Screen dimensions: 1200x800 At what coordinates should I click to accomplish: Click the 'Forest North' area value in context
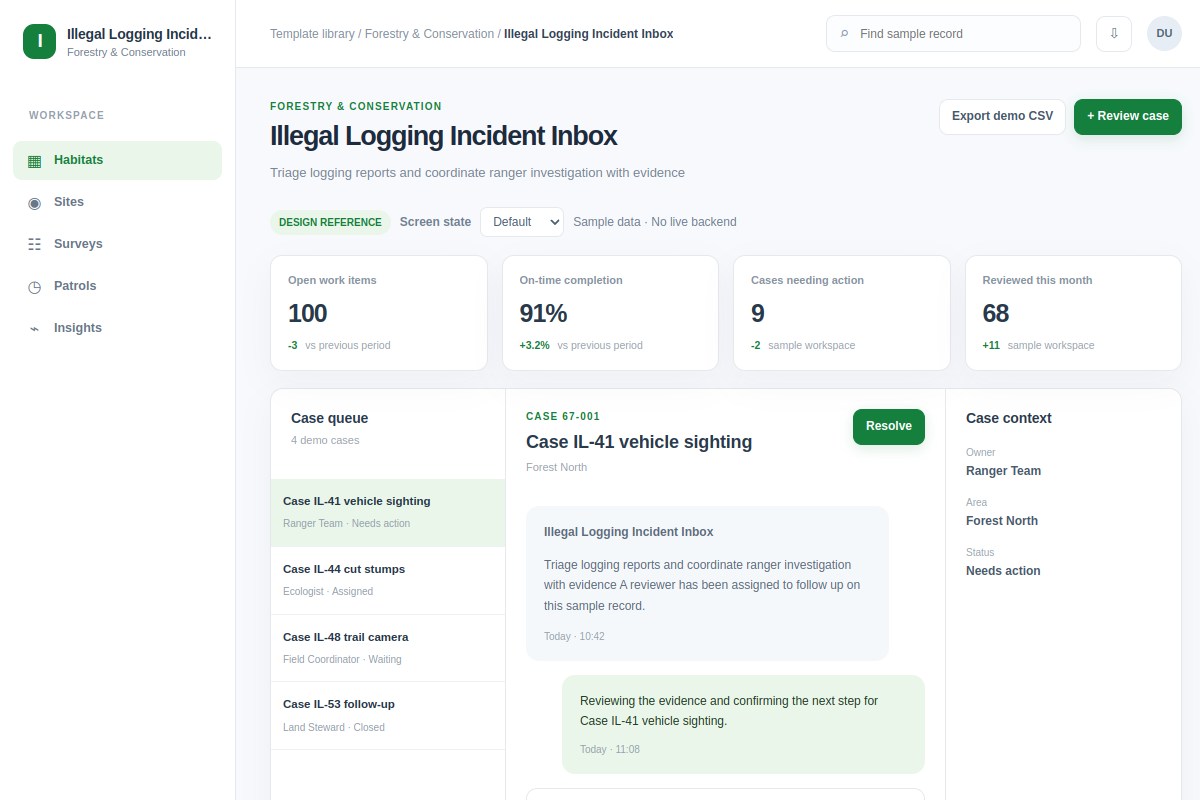[x=1002, y=521]
